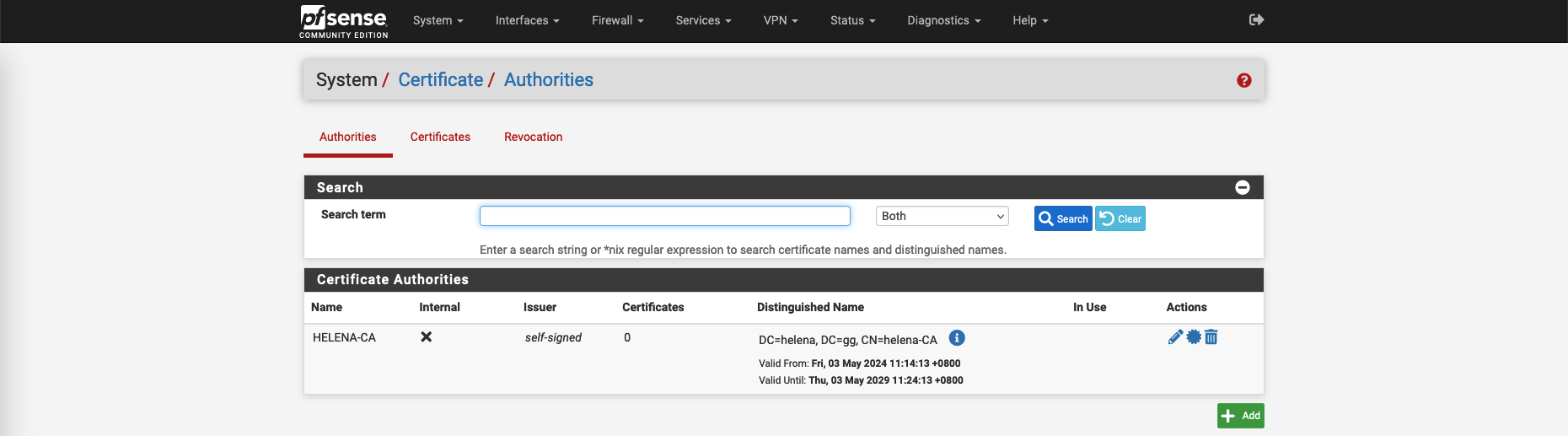The width and height of the screenshot is (1568, 436).
Task: Expand the Firewall menu
Action: pyautogui.click(x=617, y=20)
